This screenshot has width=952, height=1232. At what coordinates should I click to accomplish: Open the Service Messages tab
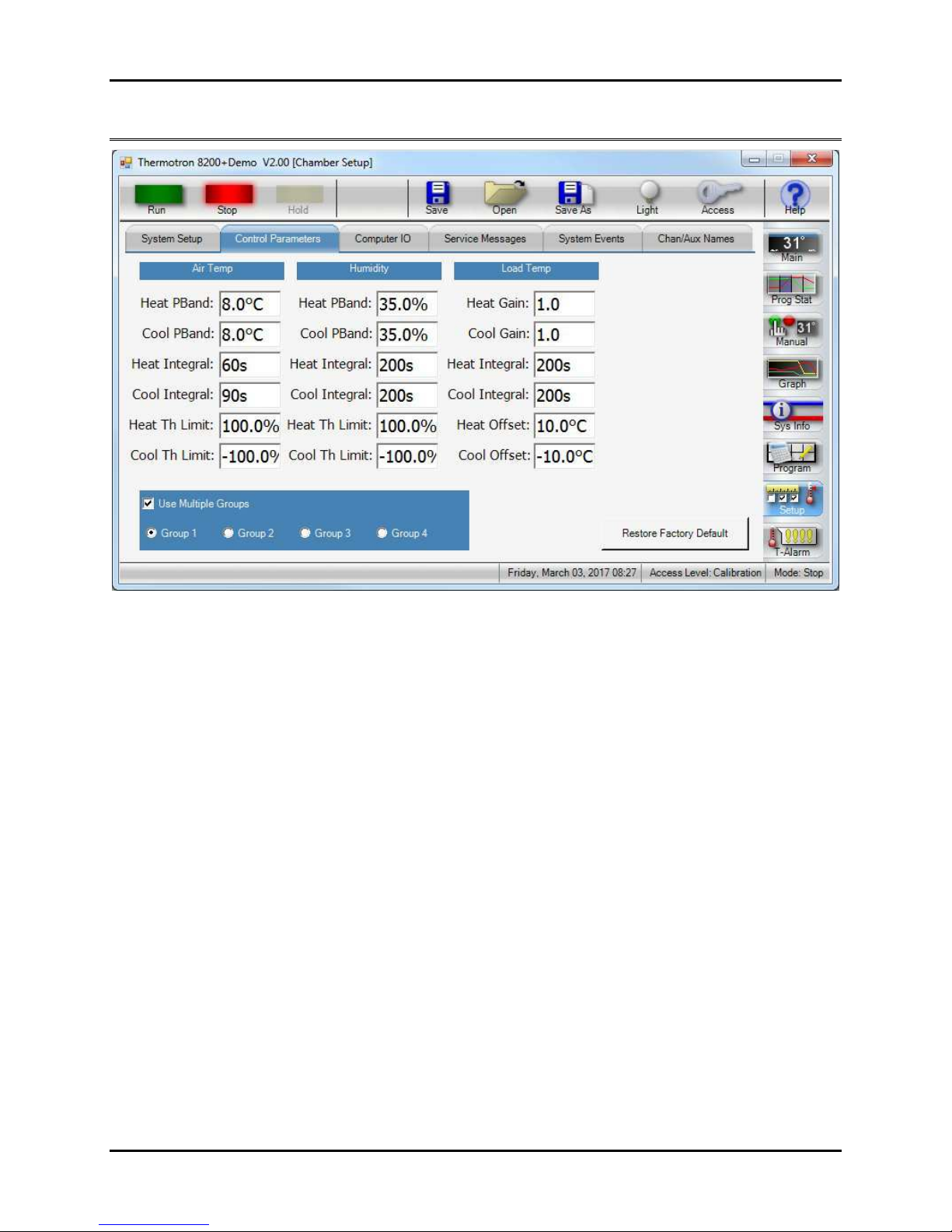click(x=485, y=239)
